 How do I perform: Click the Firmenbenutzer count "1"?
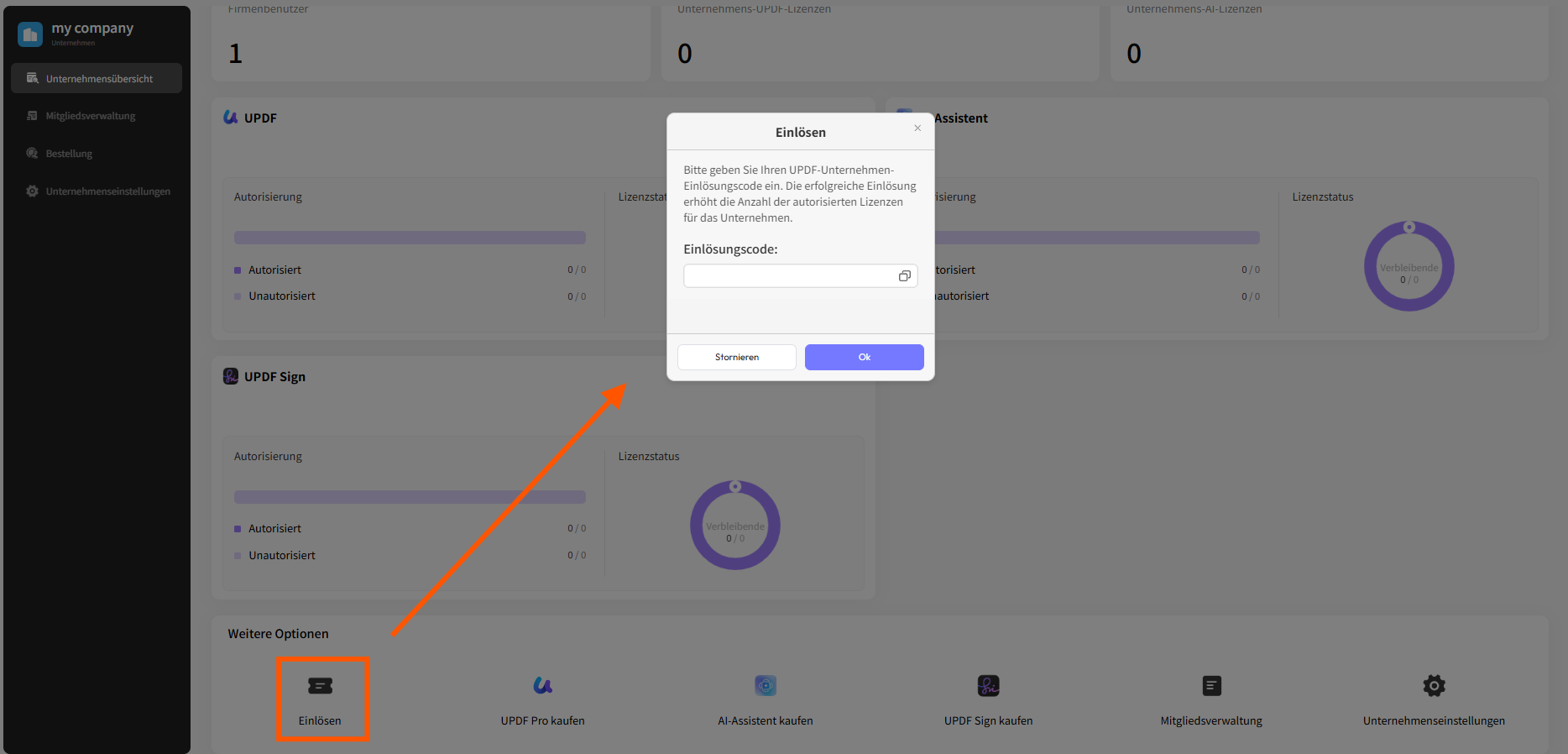236,54
